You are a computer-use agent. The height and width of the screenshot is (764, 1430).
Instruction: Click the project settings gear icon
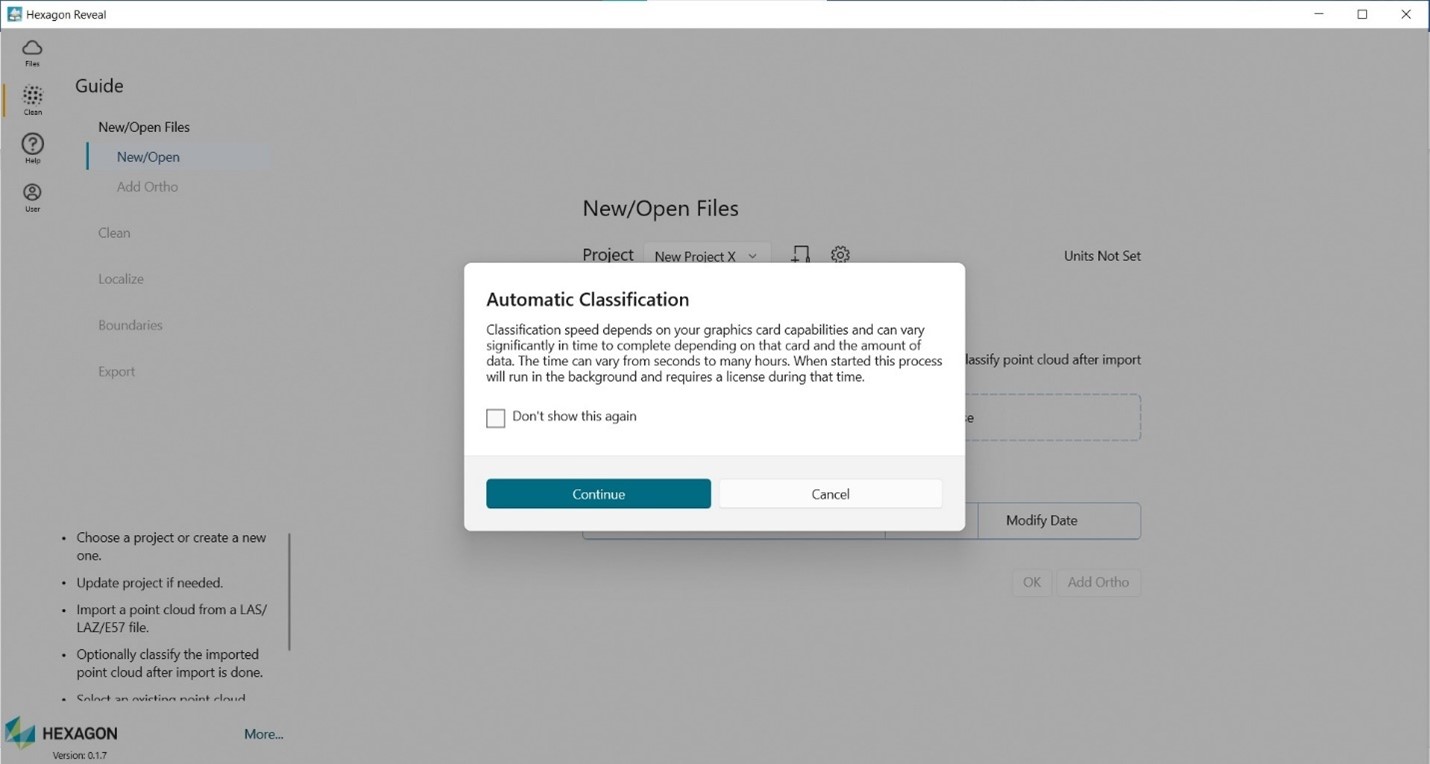(839, 255)
